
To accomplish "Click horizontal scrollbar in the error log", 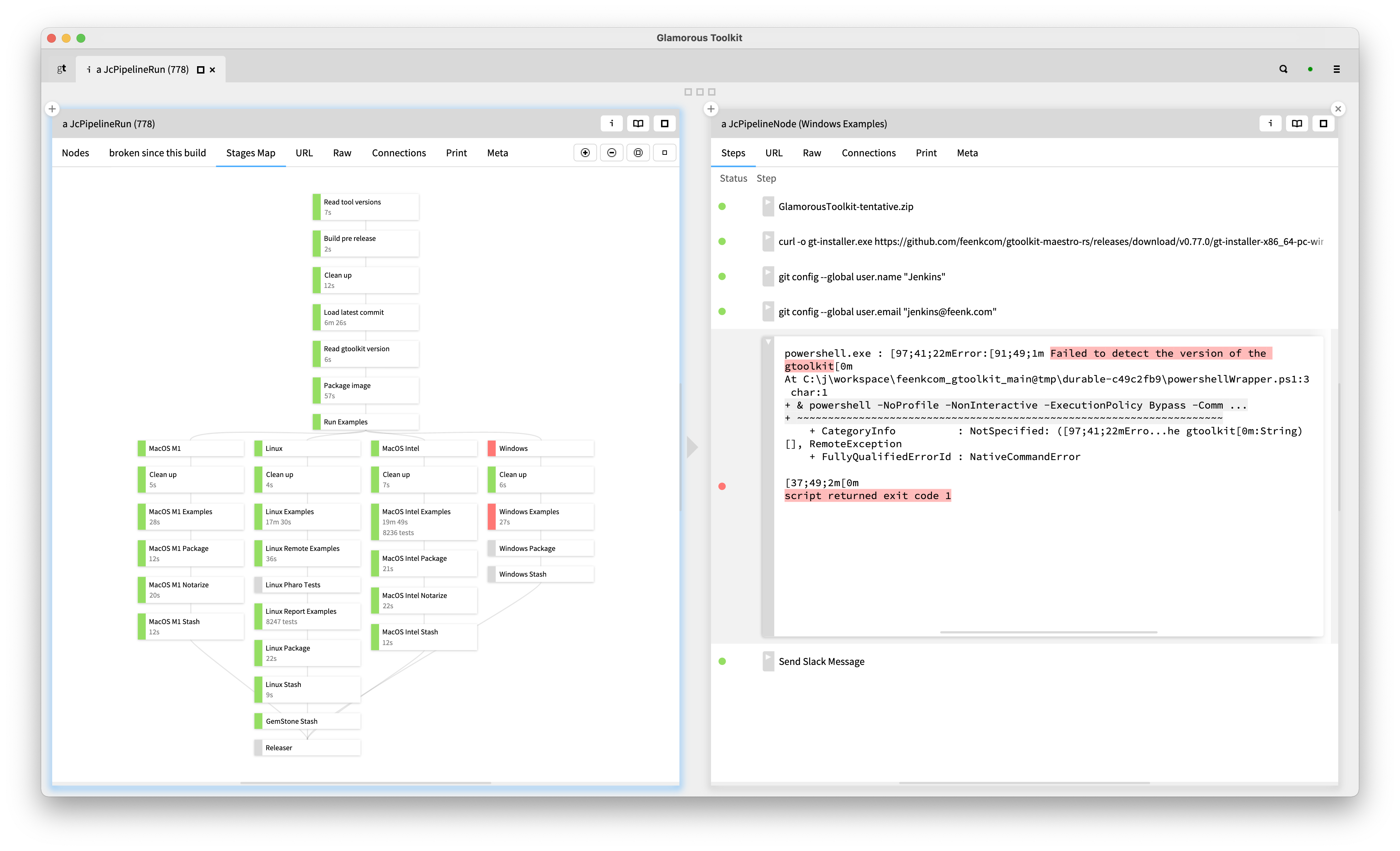I will [x=1048, y=632].
